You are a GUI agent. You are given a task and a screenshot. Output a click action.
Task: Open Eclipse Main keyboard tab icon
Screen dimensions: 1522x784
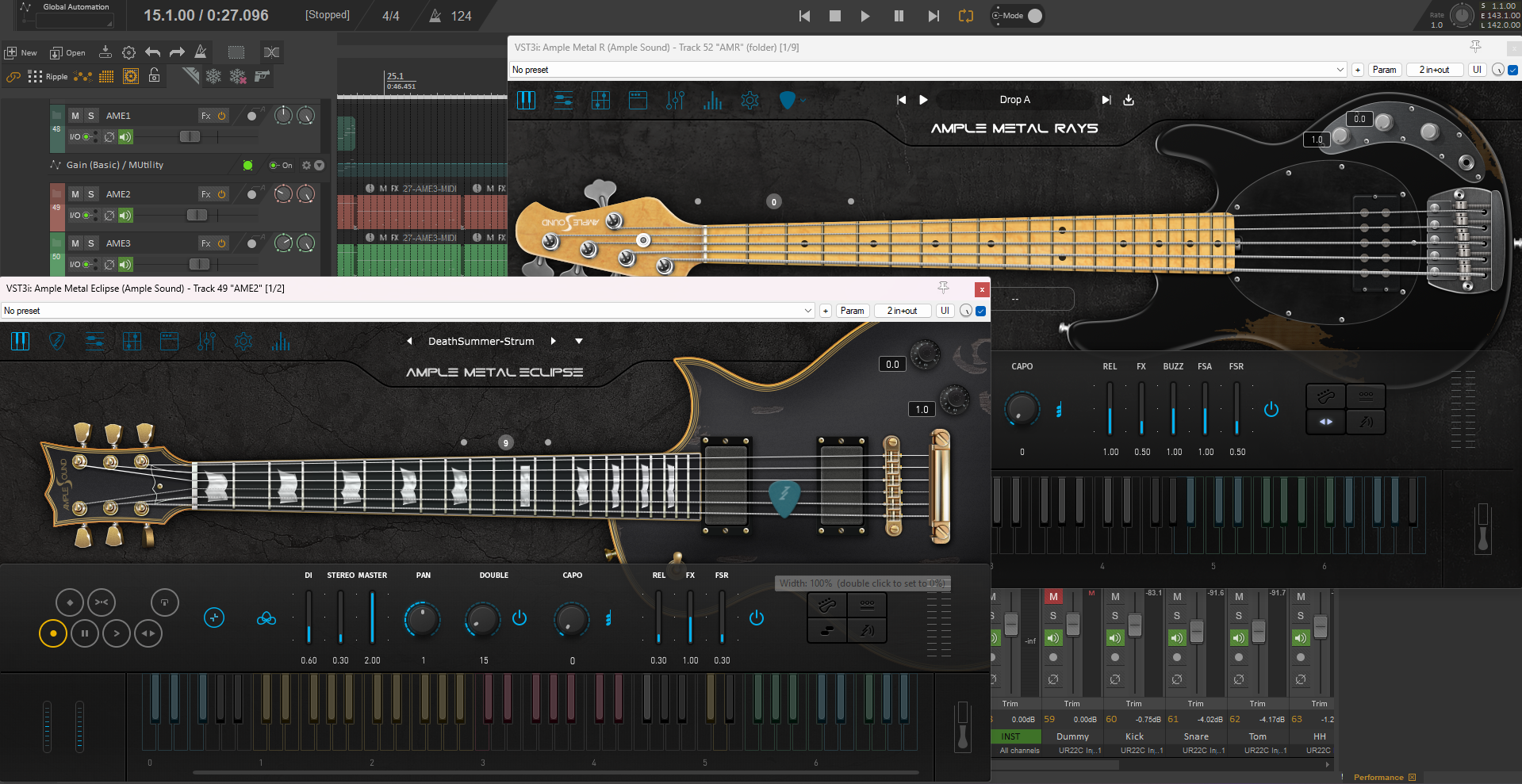(x=20, y=342)
